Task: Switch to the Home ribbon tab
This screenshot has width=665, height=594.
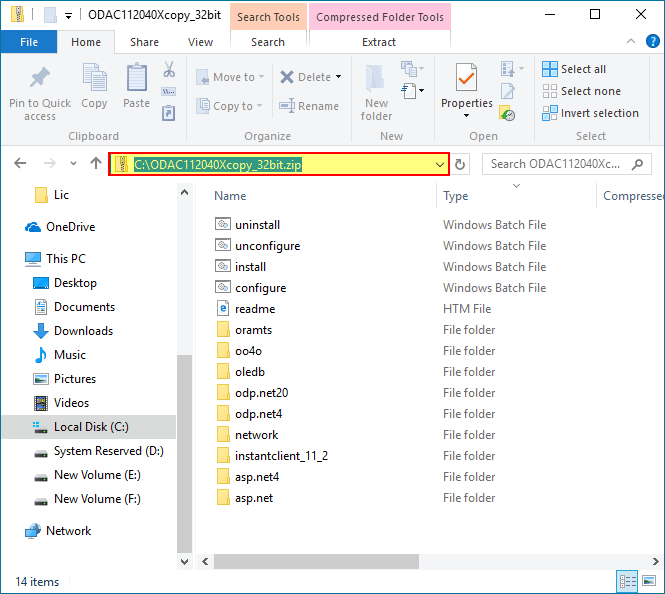Action: coord(86,42)
